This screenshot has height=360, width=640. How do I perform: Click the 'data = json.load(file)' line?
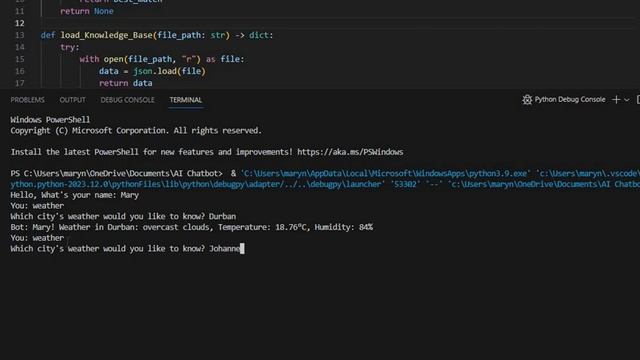pos(152,71)
